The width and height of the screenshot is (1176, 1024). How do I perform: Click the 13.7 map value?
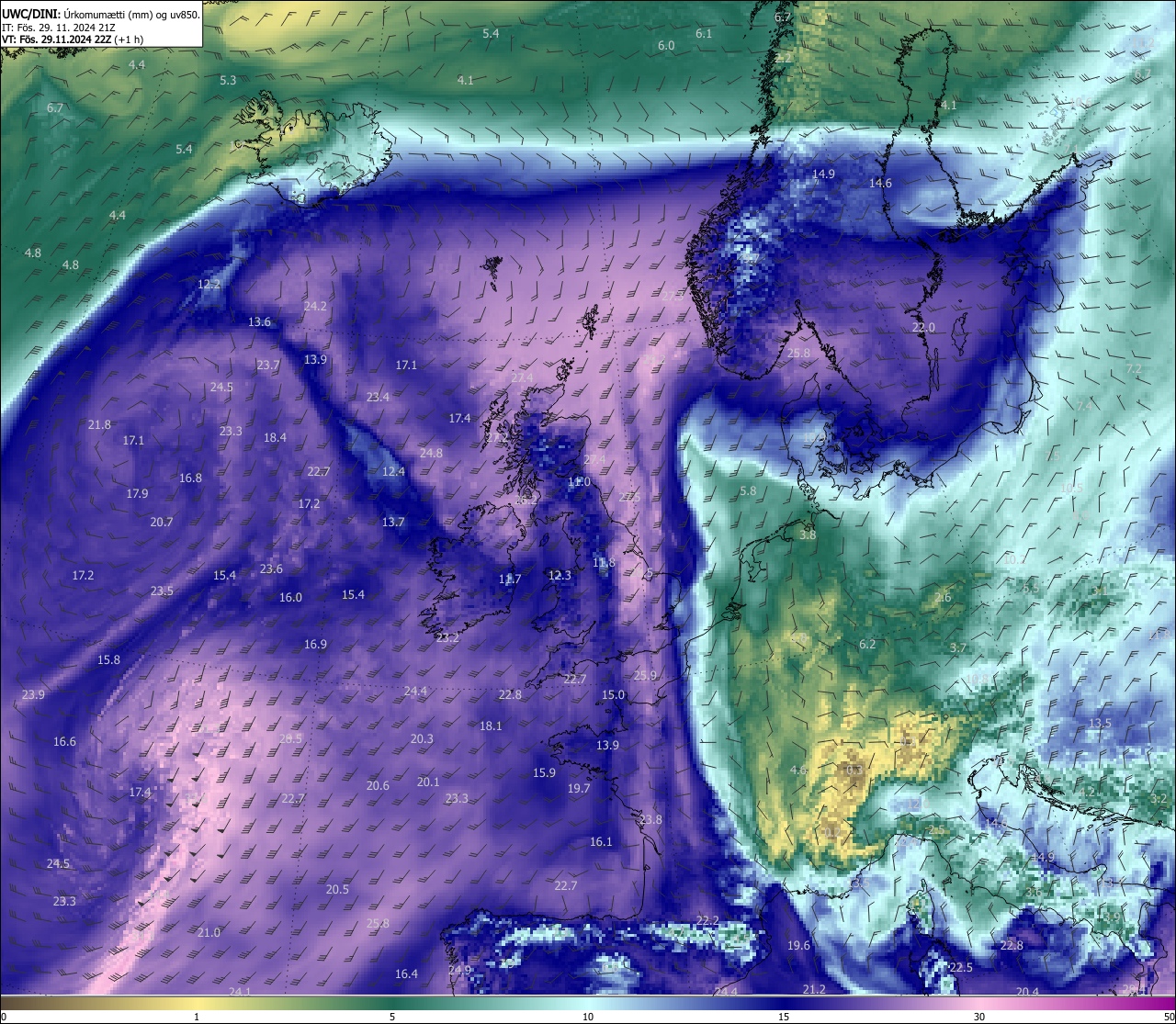click(x=393, y=523)
